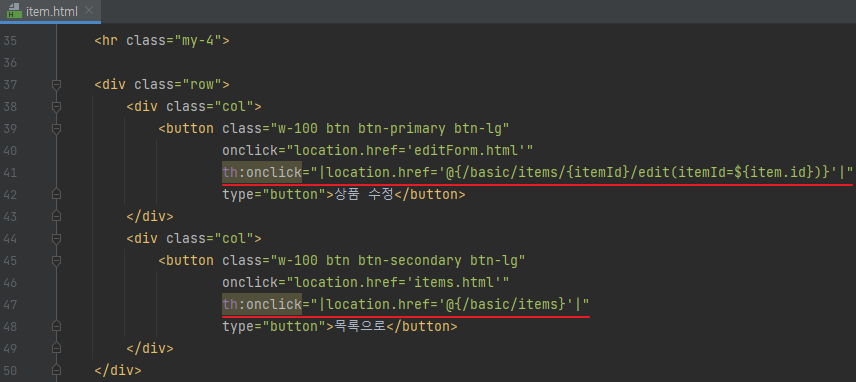This screenshot has width=856, height=382.
Task: Click onclick="location.href='items.html'" attribute
Action: 366,283
